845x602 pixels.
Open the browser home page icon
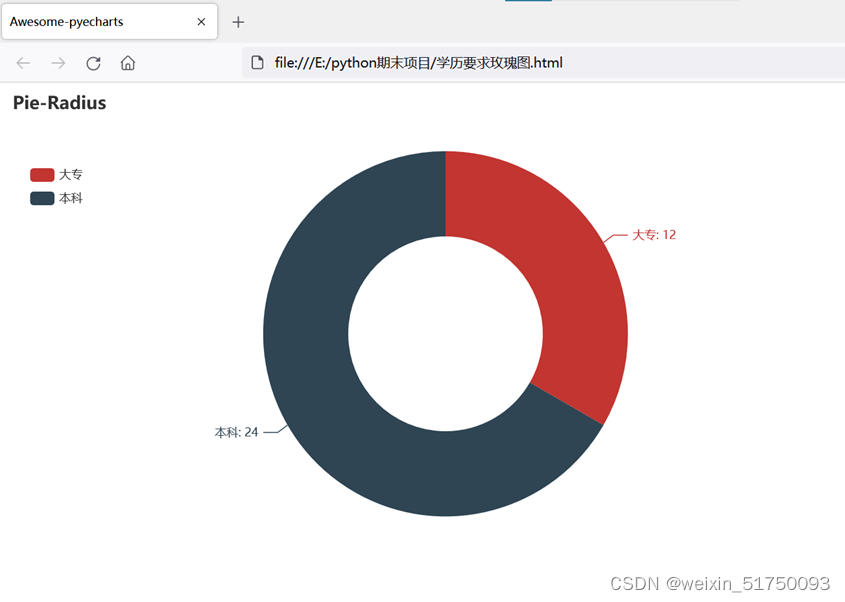tap(128, 63)
